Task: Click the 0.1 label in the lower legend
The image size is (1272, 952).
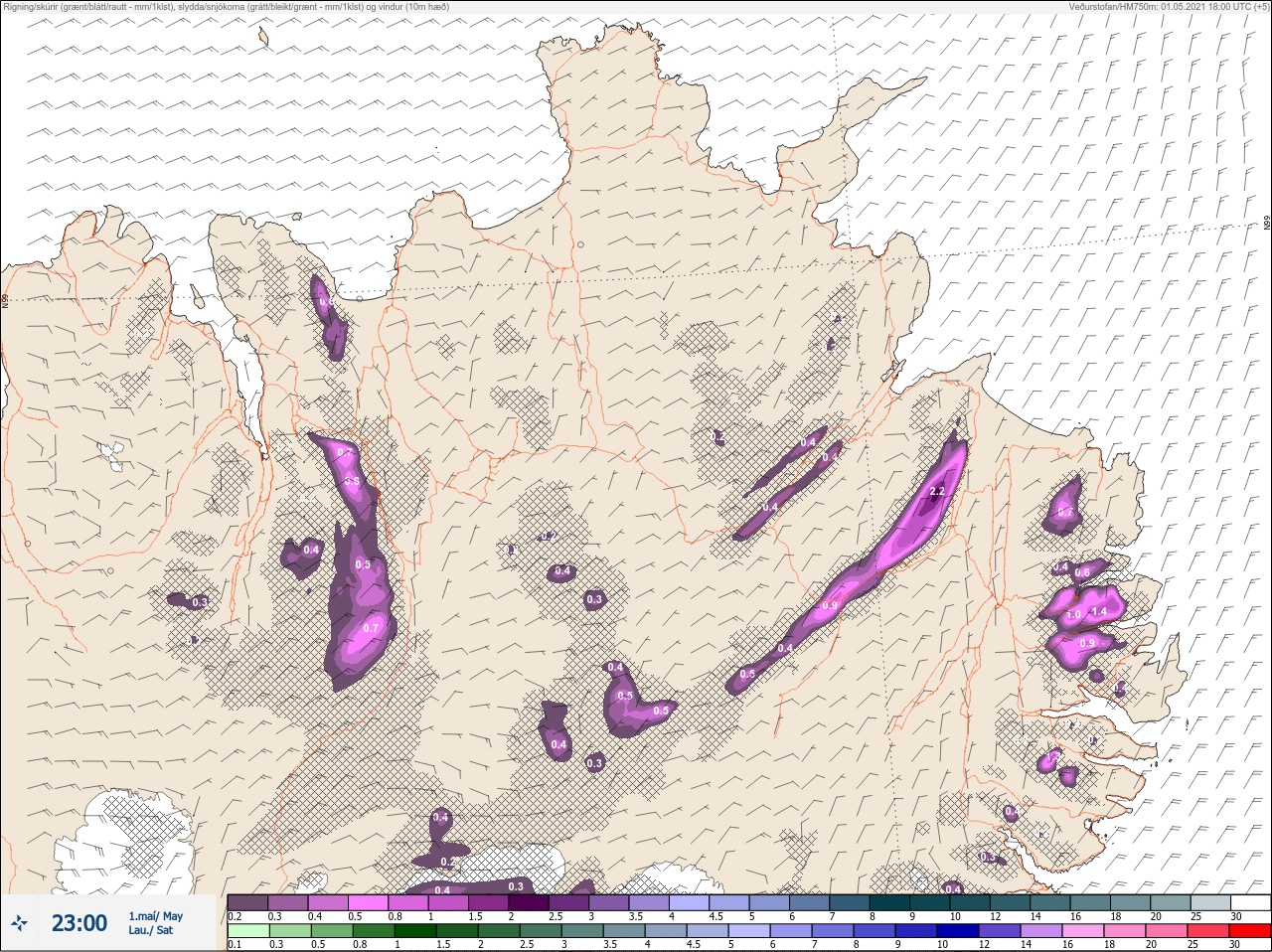Action: click(234, 945)
